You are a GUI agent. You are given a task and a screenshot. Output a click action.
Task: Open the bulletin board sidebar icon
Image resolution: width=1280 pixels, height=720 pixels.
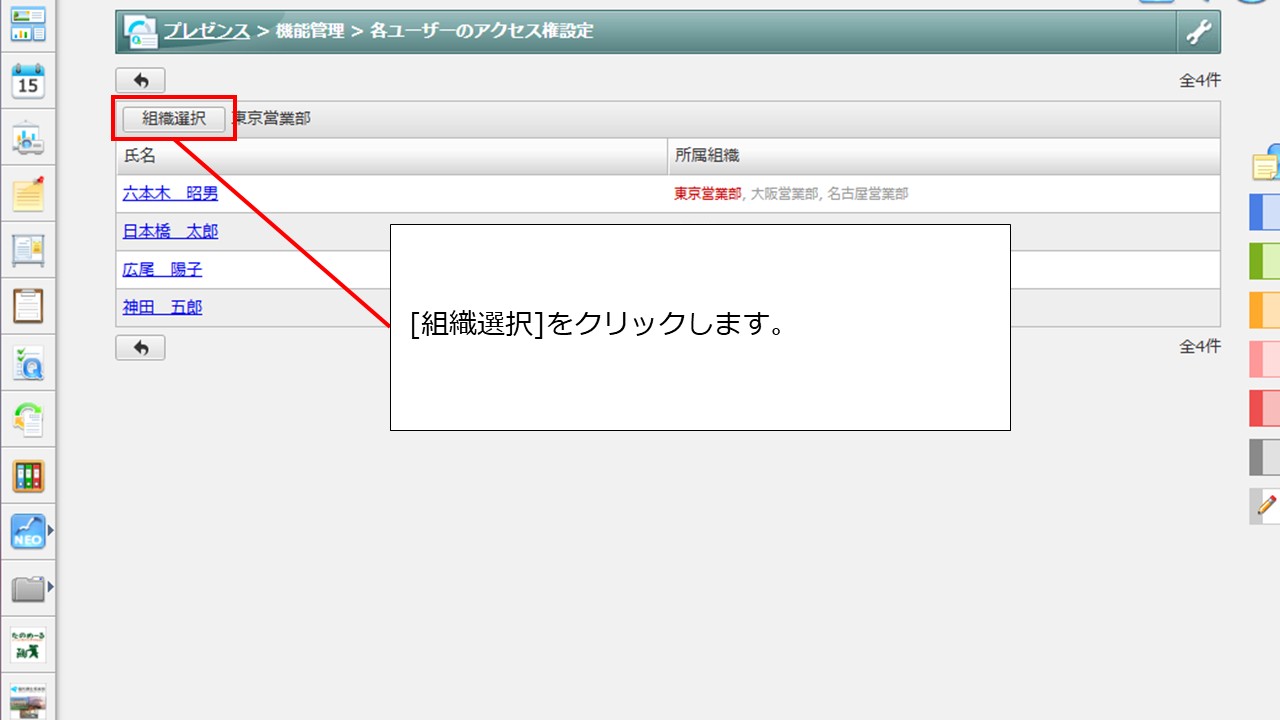point(28,250)
